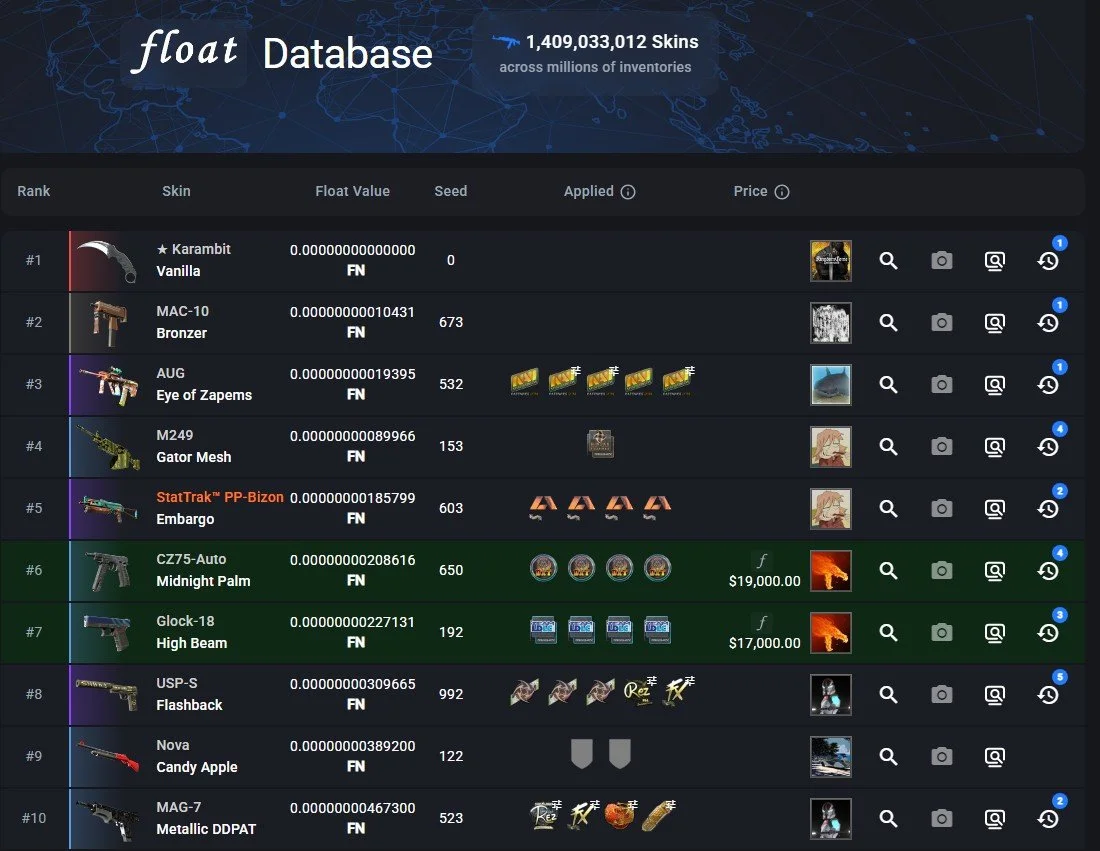Click the Karambit knife thumbnail image
Screen dimensions: 1100x851
pyautogui.click(x=107, y=261)
